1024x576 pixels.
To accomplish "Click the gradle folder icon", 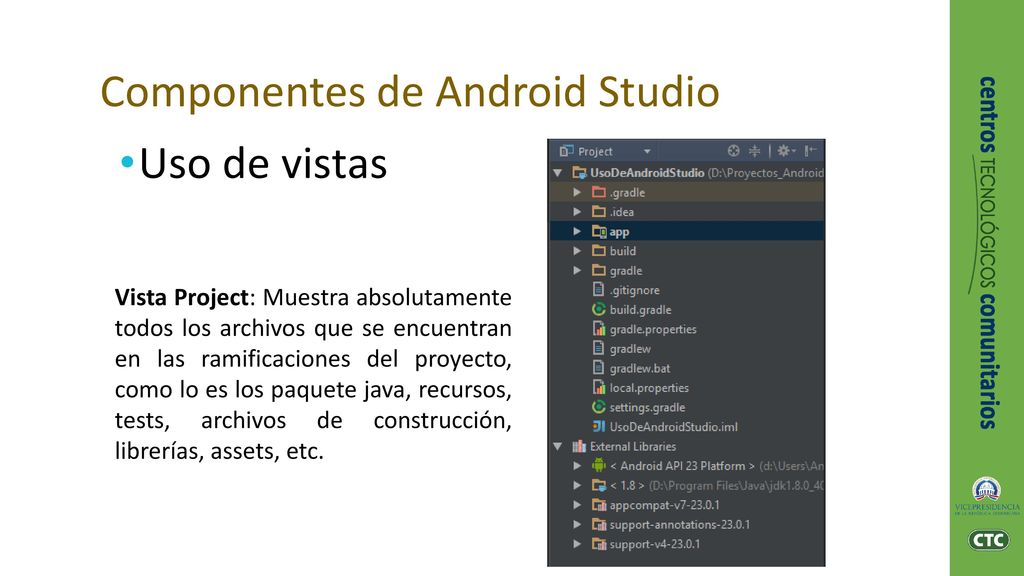I will [599, 270].
